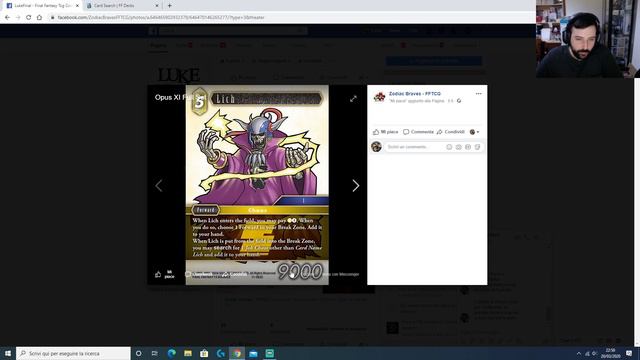The image size is (640, 360).
Task: Reload the current page
Action: [29, 18]
